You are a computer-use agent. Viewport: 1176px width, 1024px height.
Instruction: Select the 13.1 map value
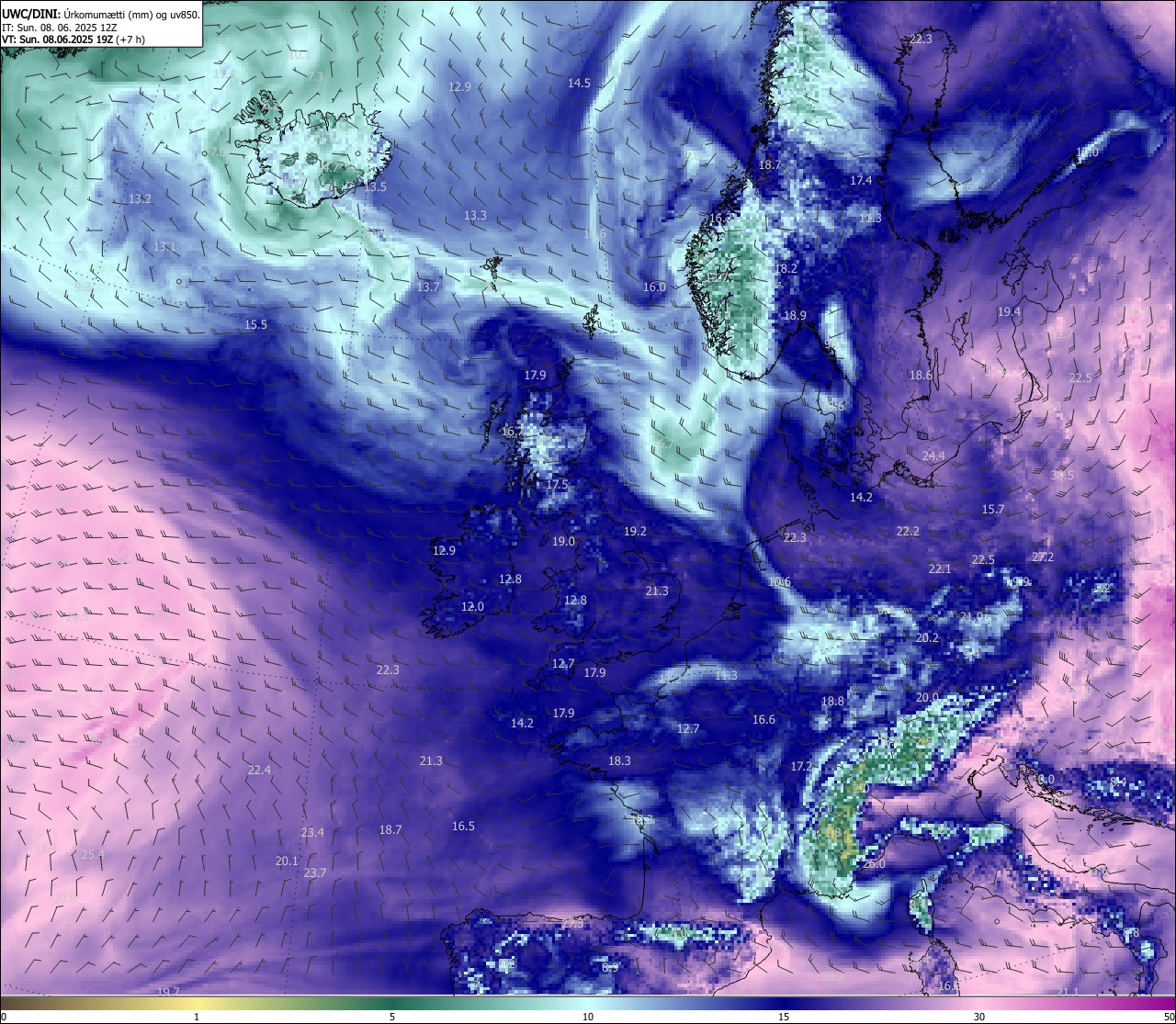coord(164,246)
